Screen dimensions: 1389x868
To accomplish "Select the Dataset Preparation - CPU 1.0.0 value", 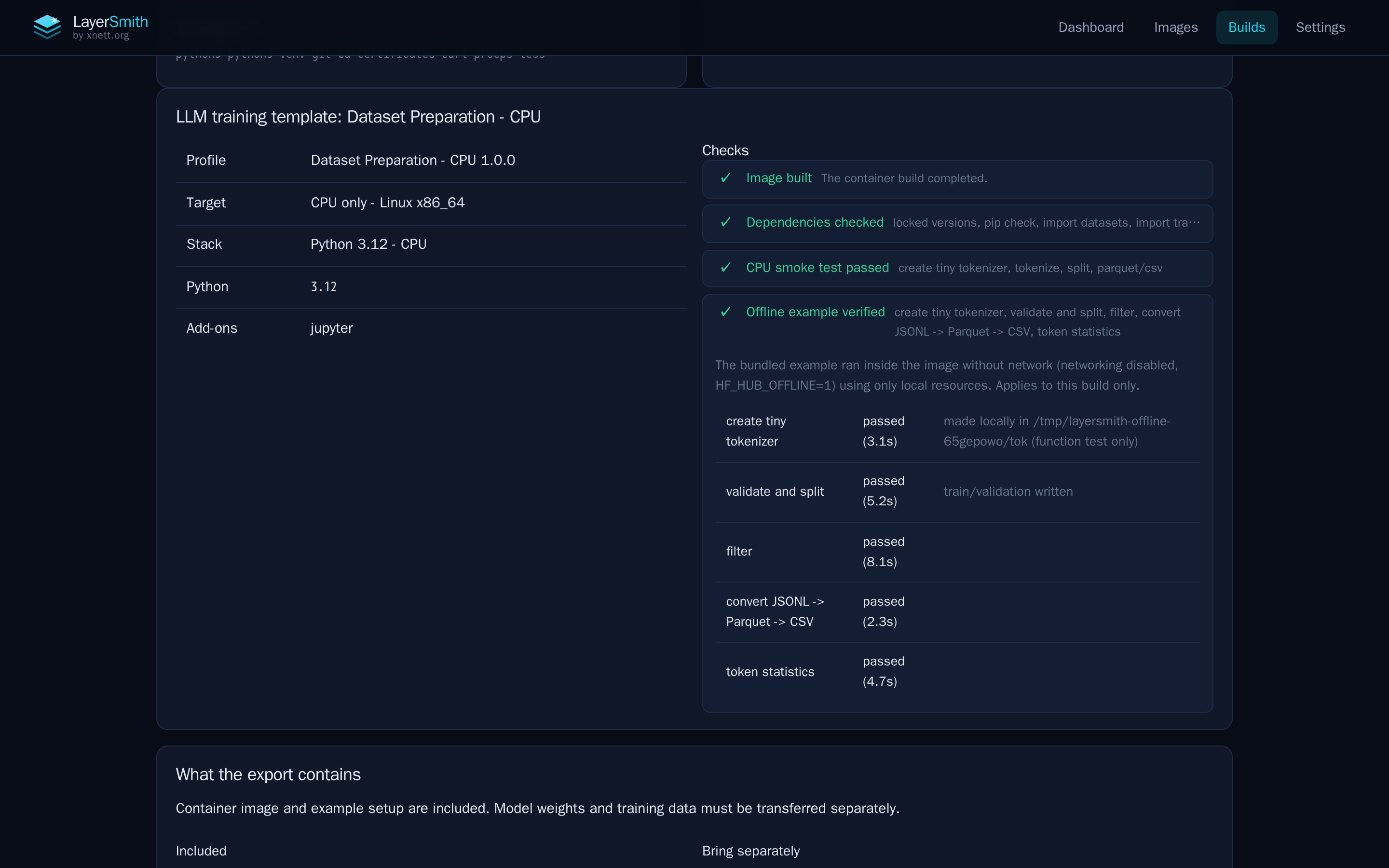I will click(413, 160).
